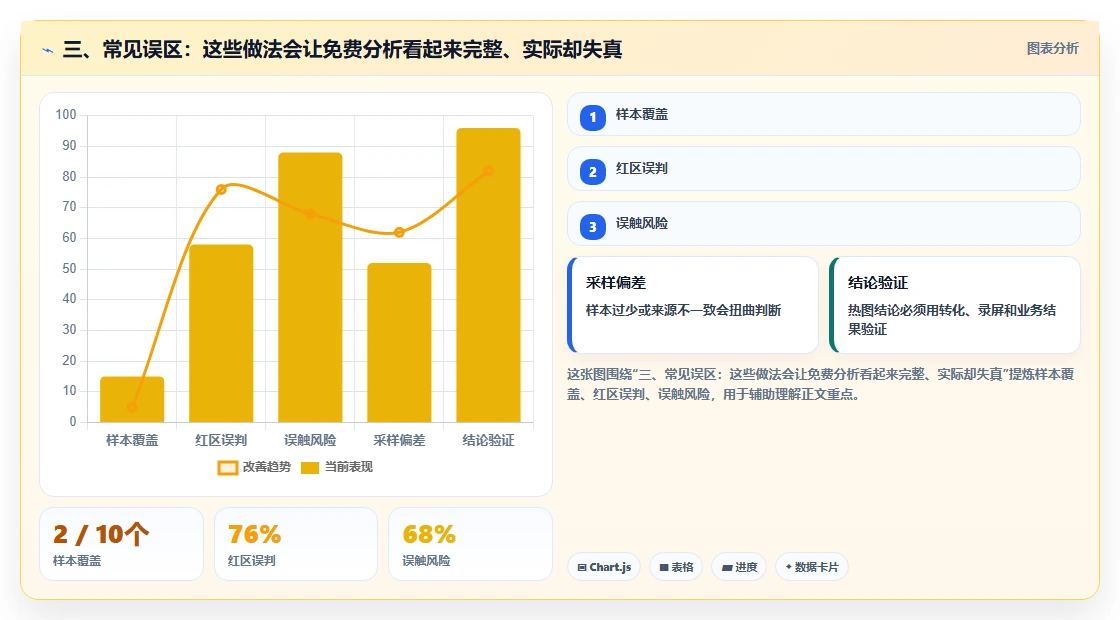Viewport: 1120px width, 620px height.
Task: Click the x-axis label 采样偏差
Action: 399,441
